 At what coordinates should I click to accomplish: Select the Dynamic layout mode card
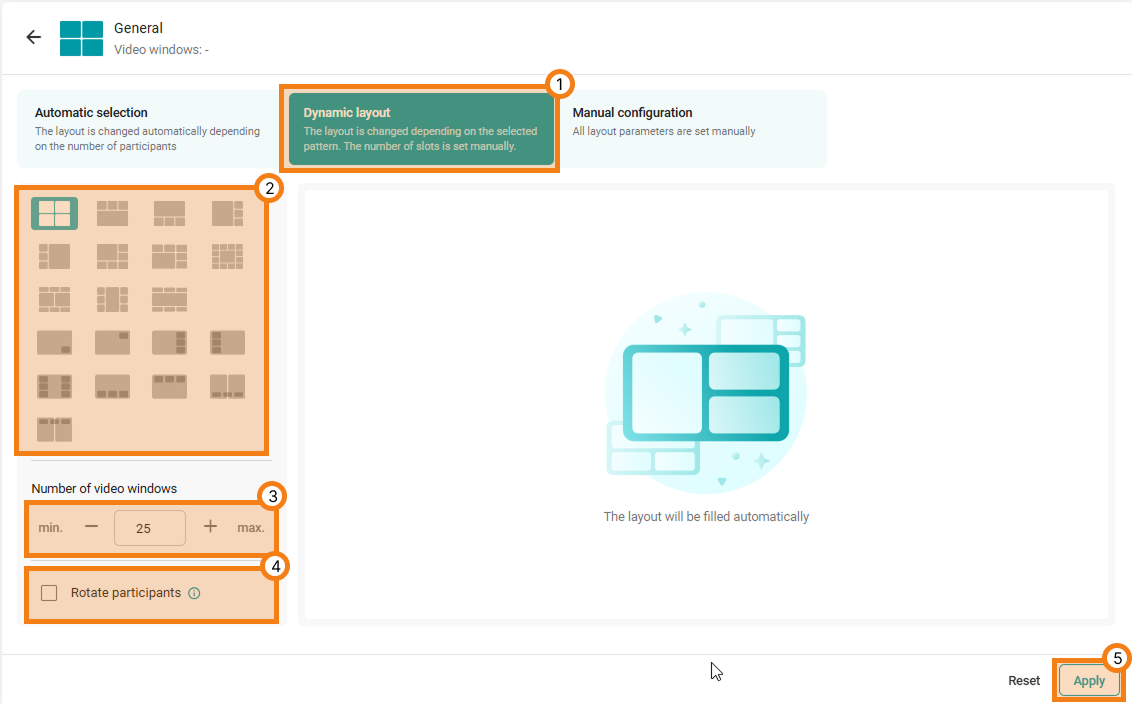pos(420,128)
